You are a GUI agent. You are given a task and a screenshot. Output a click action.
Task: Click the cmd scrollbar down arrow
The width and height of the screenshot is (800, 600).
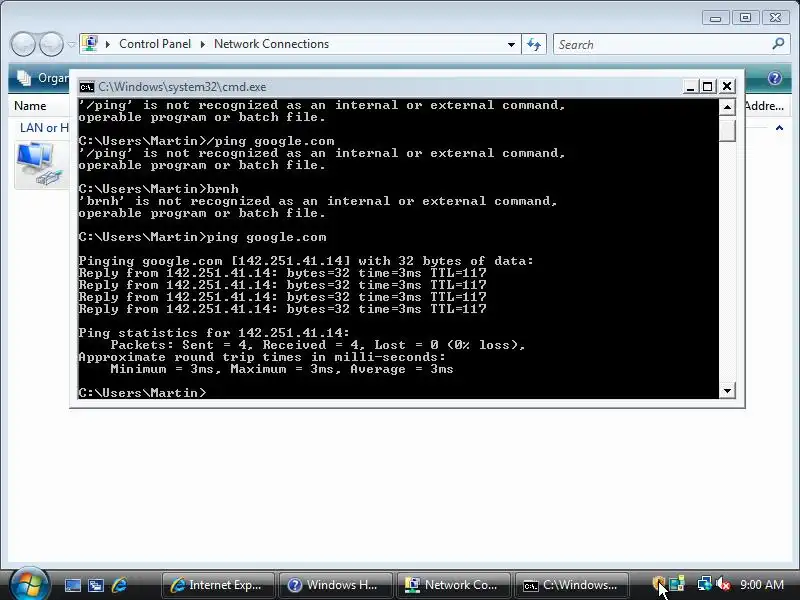click(x=727, y=391)
